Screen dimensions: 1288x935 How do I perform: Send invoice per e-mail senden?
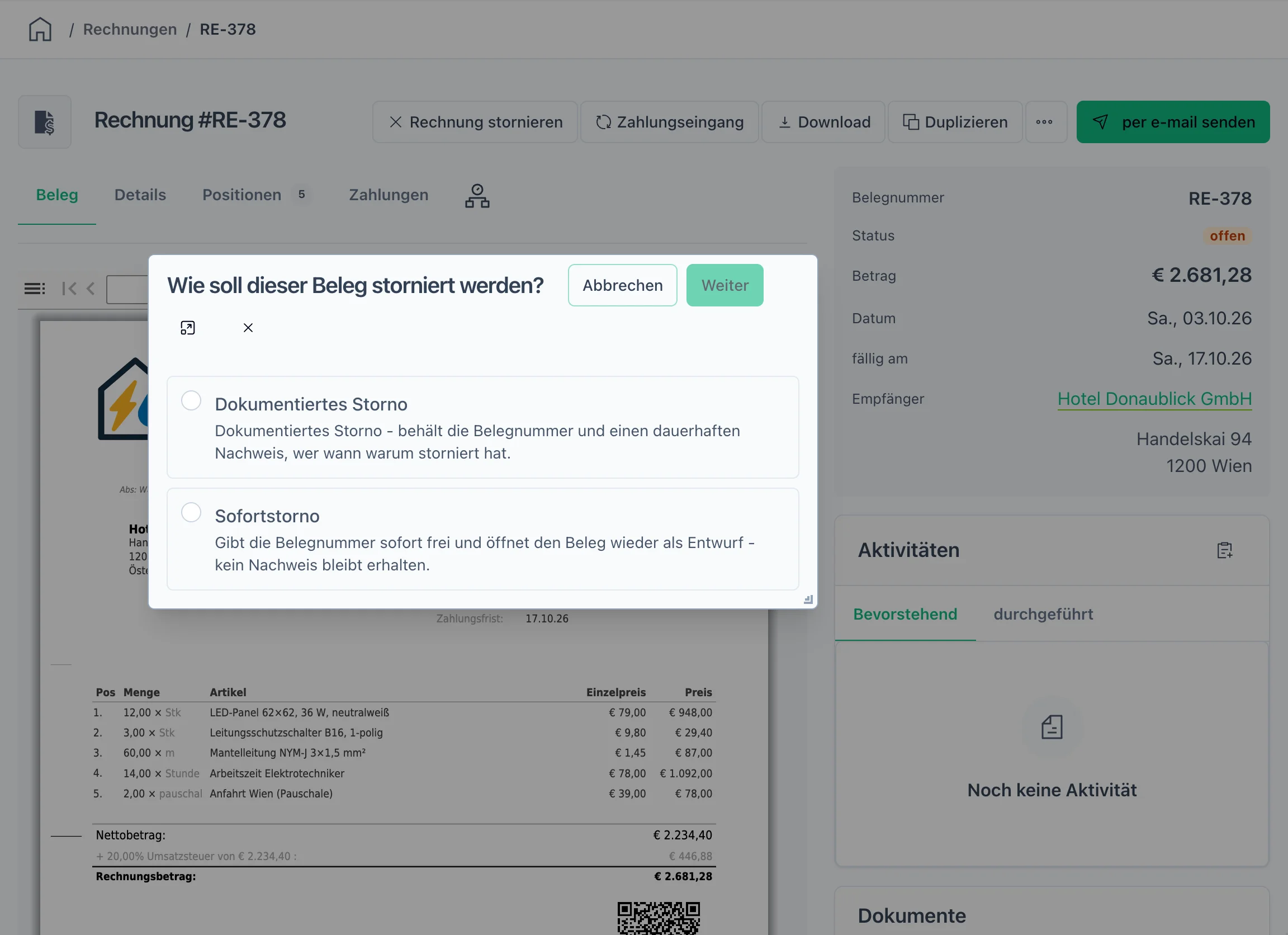1173,121
